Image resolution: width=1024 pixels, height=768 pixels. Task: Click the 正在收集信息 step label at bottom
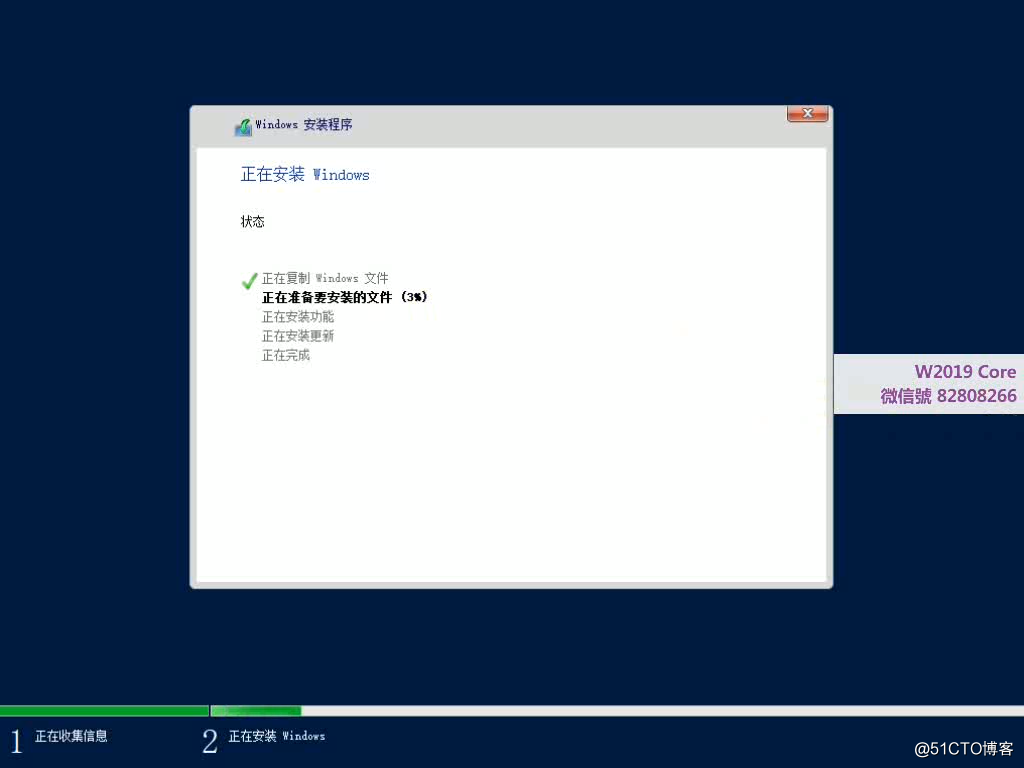(71, 736)
